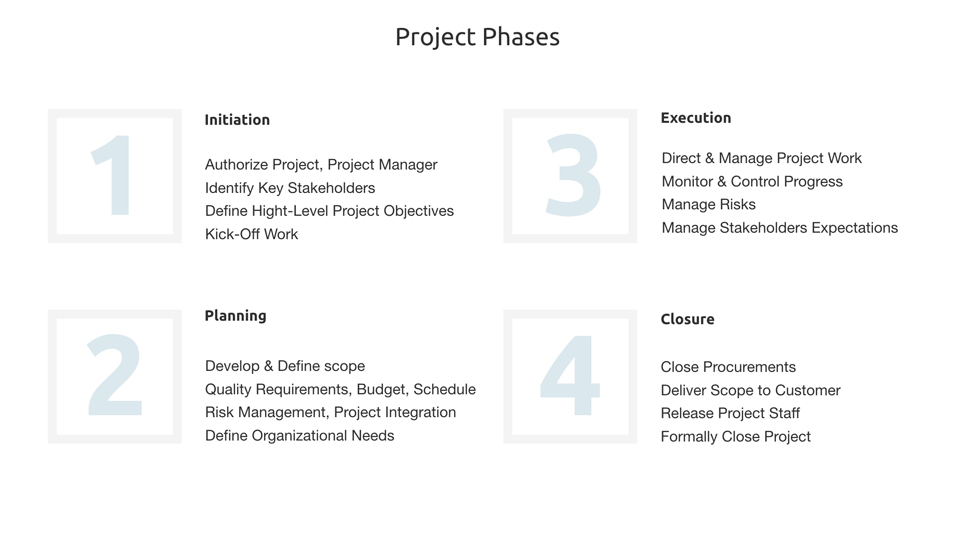Click the Closure heading
Image resolution: width=955 pixels, height=537 pixels.
pyautogui.click(x=687, y=320)
